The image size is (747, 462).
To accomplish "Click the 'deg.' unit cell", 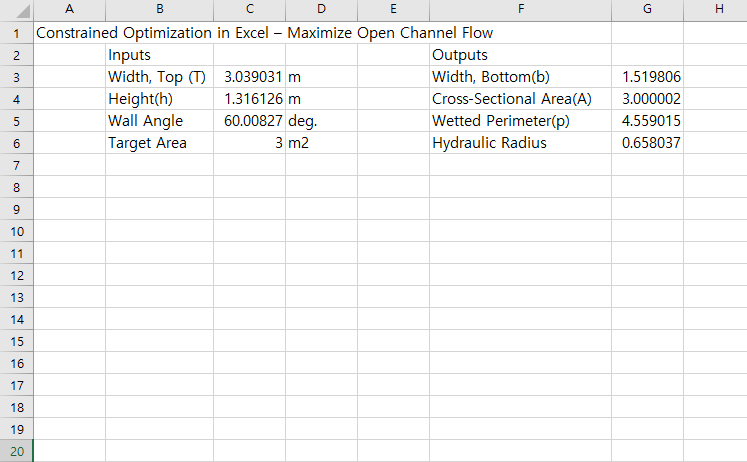I will point(322,121).
